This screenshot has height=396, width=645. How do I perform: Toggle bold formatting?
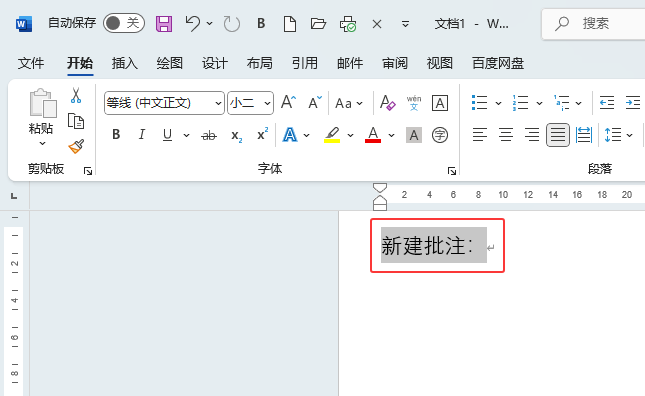(x=116, y=134)
